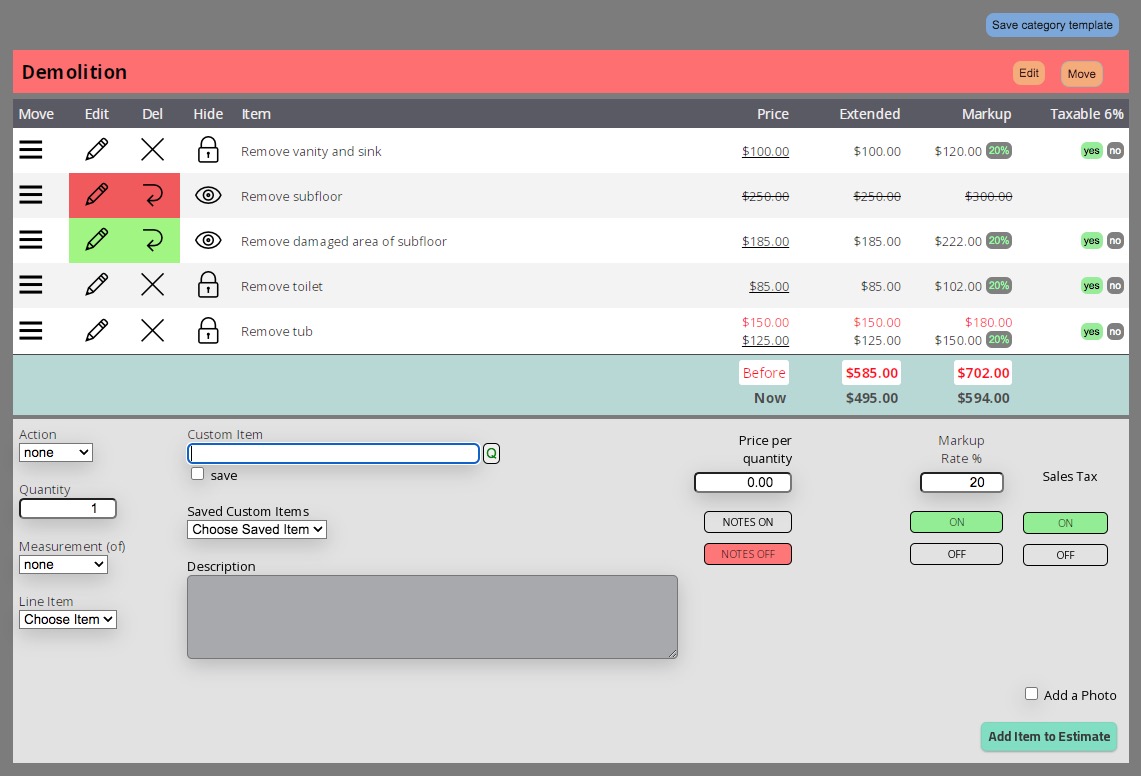Delete the Remove toilet line item
Image resolution: width=1141 pixels, height=776 pixels.
(152, 284)
